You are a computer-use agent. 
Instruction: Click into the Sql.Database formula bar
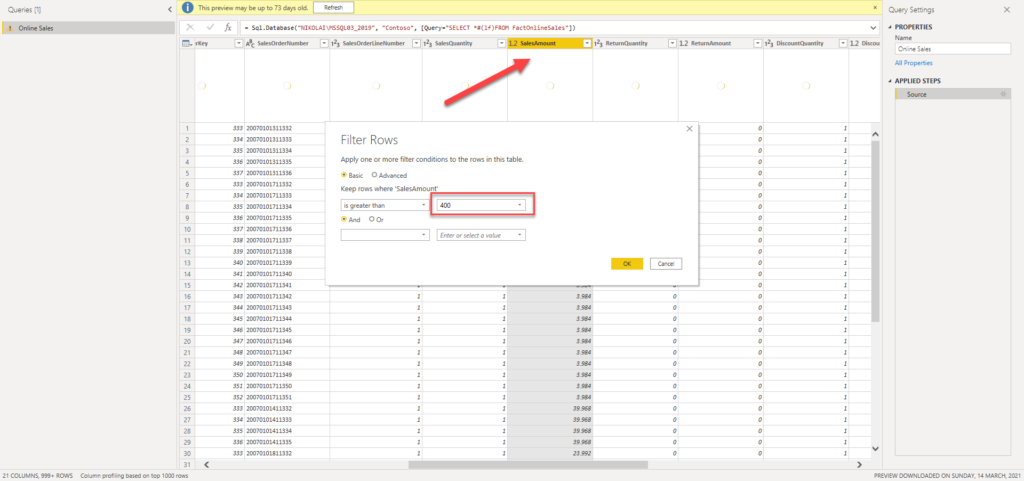(x=555, y=27)
